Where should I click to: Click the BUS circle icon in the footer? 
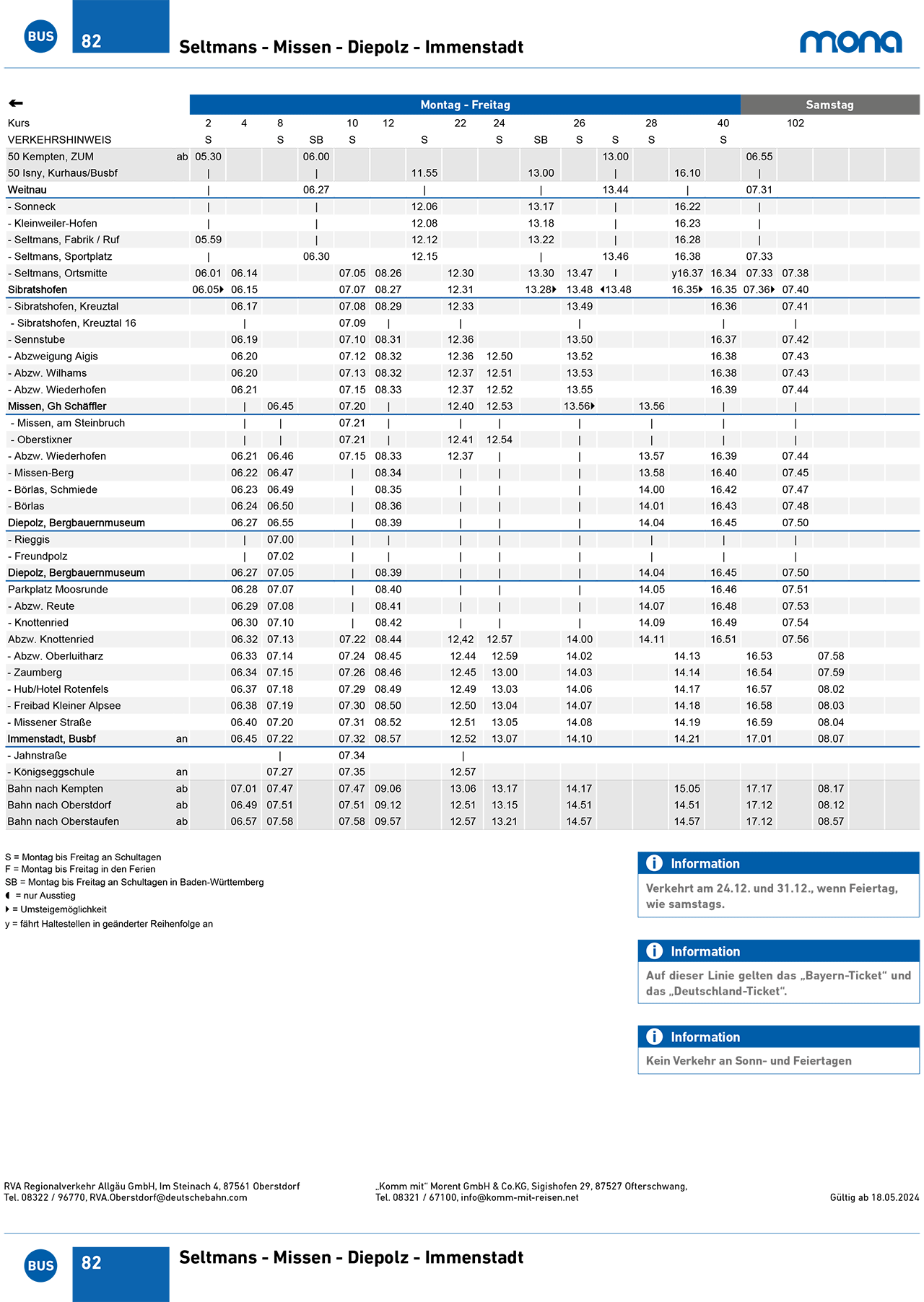tap(40, 1265)
